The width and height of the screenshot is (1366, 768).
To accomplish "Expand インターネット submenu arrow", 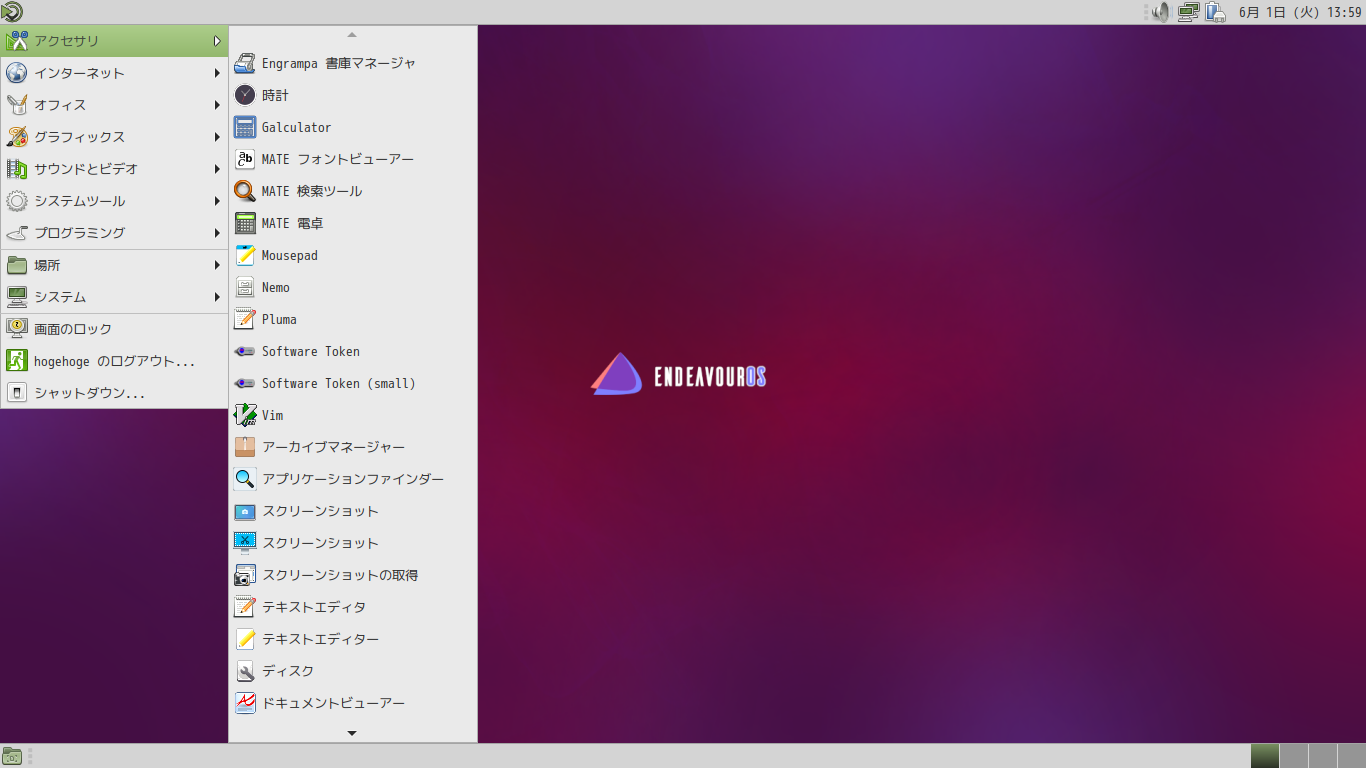I will click(217, 73).
